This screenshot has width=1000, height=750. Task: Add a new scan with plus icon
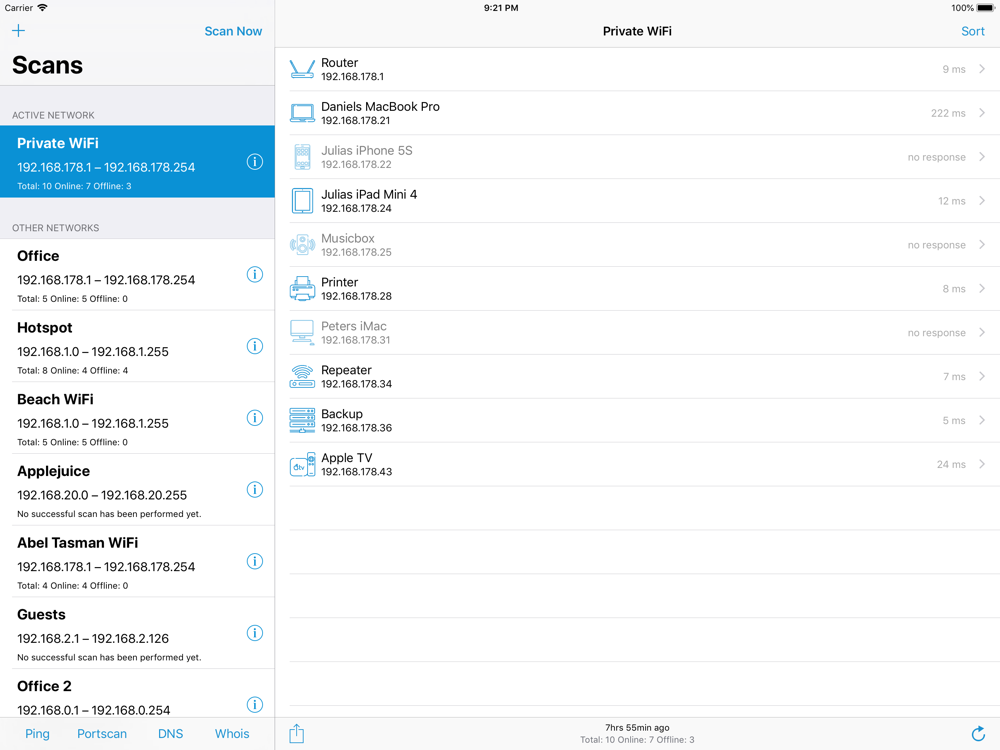18,31
